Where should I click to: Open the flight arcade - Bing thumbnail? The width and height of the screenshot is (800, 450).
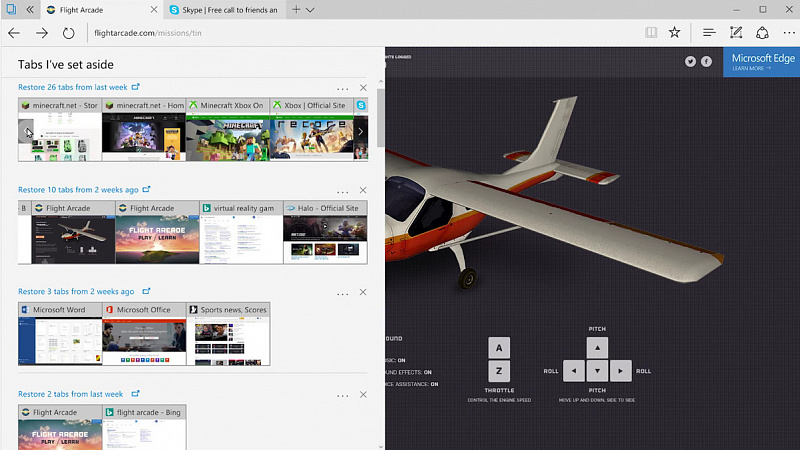pyautogui.click(x=144, y=428)
